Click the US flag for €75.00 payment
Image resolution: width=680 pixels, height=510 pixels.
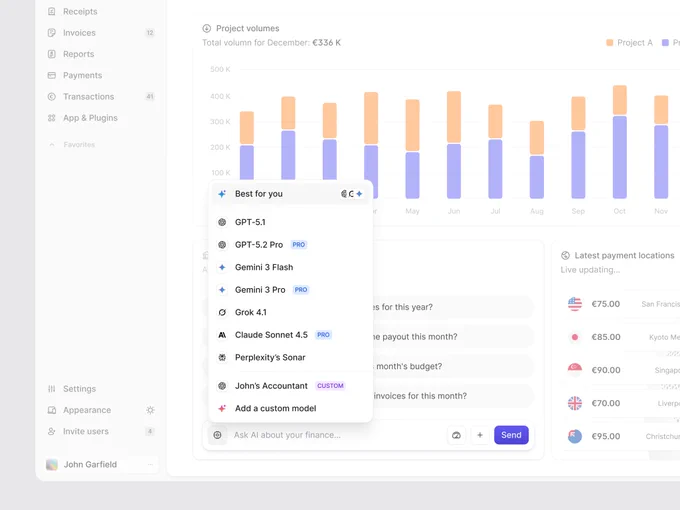pos(575,304)
